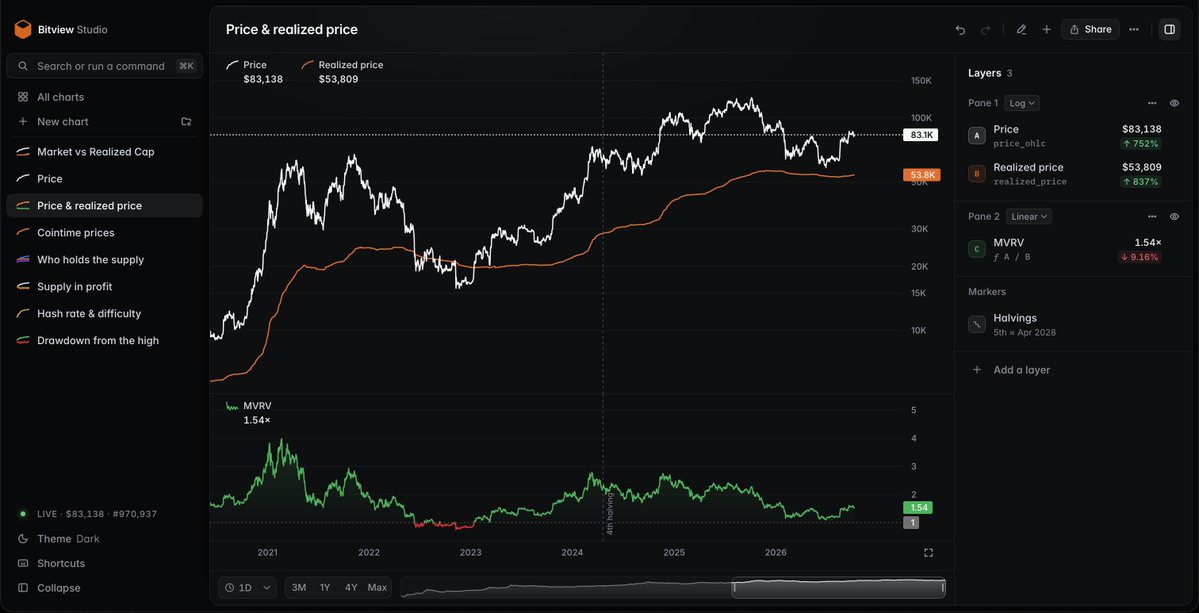The image size is (1199, 613).
Task: Open the 1D interval dropdown
Action: (x=247, y=588)
